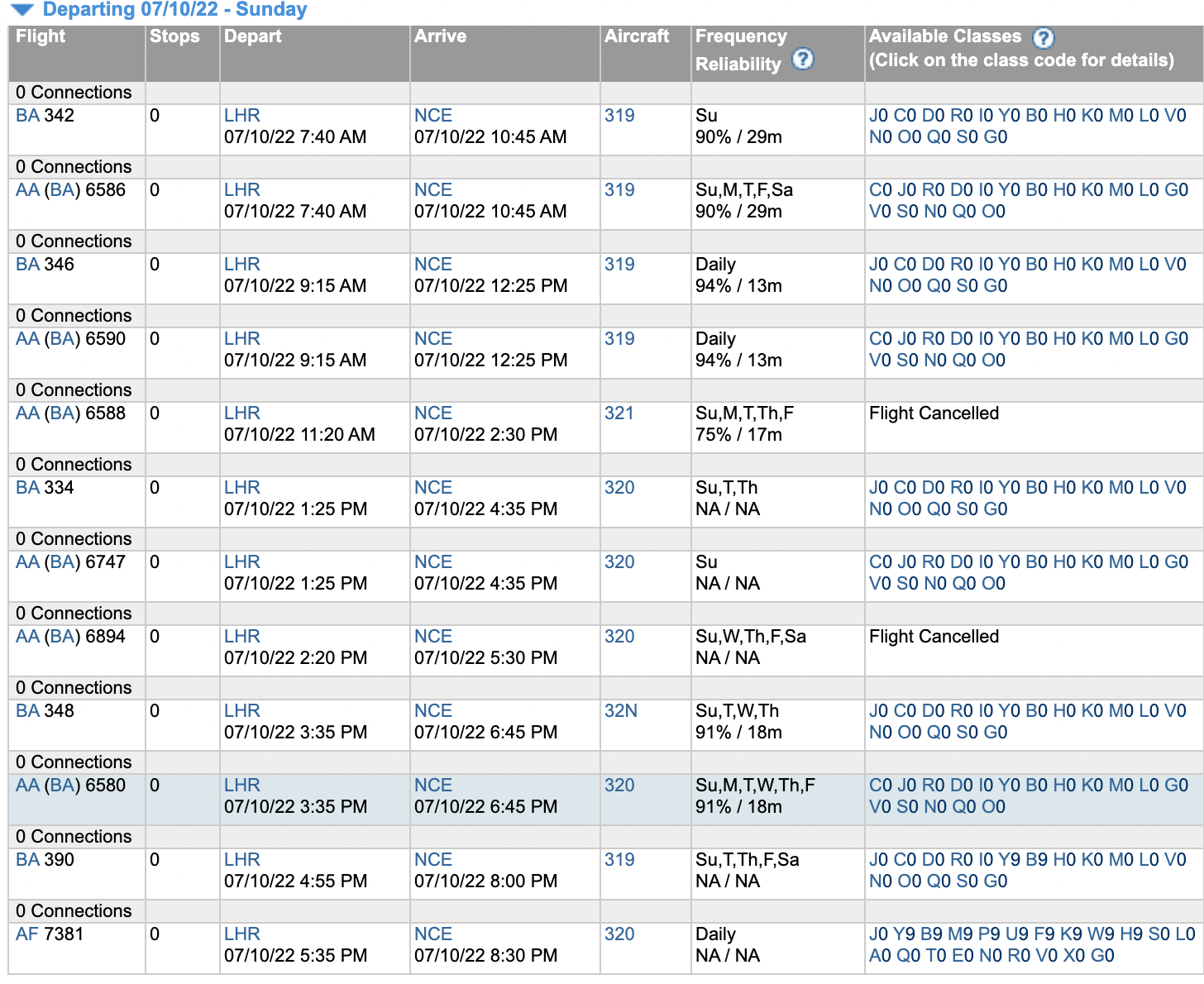
Task: Open aircraft 320 link for AF 7381
Action: [x=619, y=934]
